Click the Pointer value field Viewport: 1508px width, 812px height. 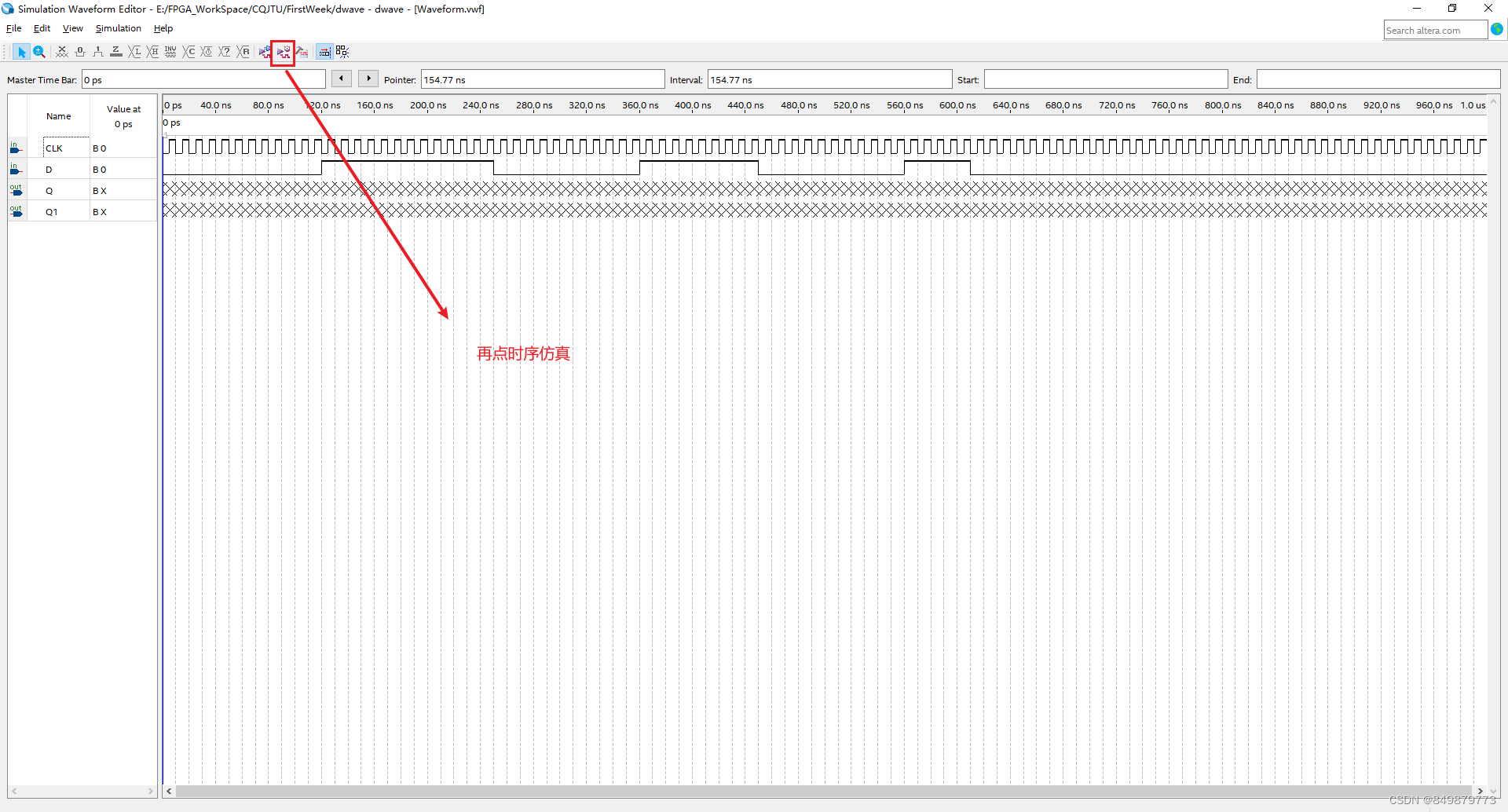(x=543, y=79)
